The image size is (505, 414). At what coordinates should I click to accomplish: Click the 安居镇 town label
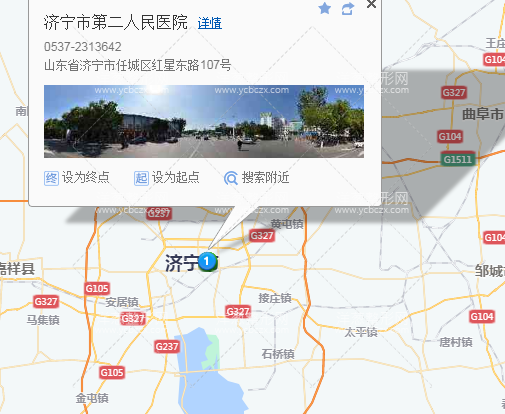(122, 302)
